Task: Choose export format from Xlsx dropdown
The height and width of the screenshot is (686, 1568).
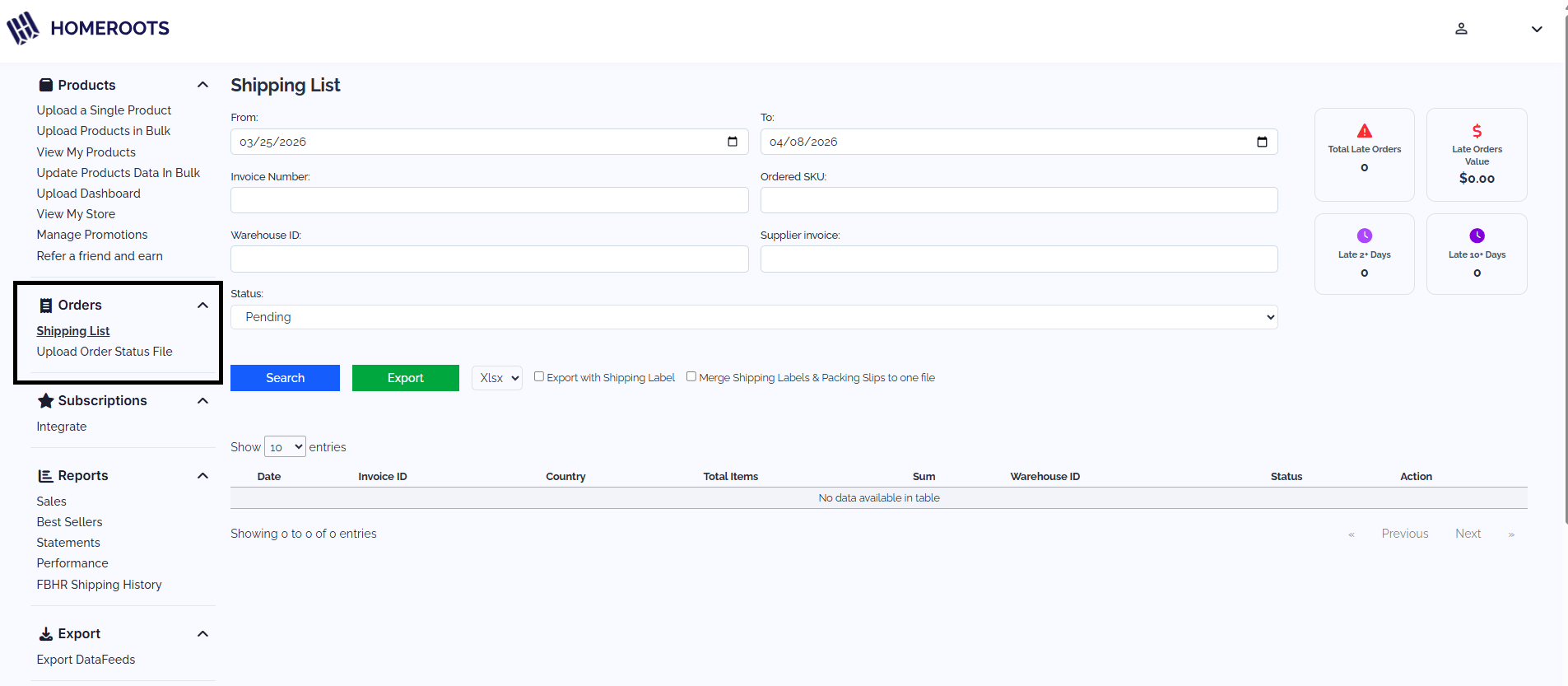Action: coord(497,378)
